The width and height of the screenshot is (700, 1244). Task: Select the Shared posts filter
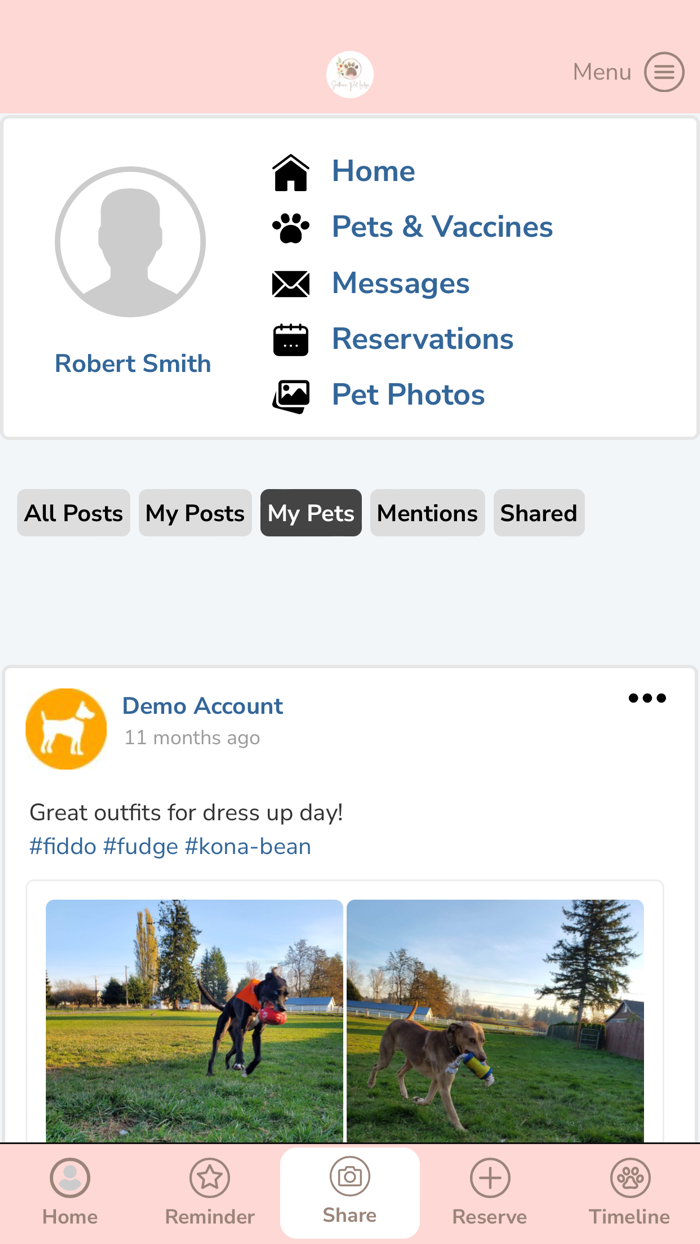pyautogui.click(x=539, y=513)
